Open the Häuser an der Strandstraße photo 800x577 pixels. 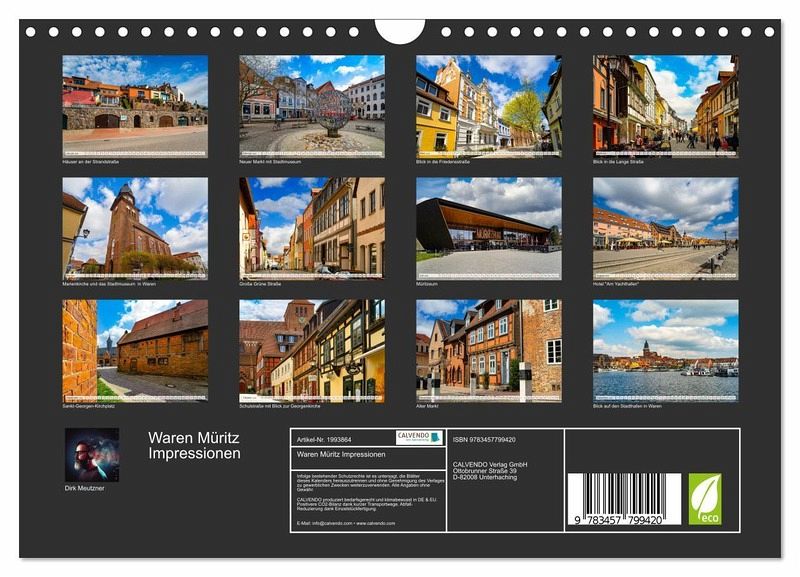point(135,106)
